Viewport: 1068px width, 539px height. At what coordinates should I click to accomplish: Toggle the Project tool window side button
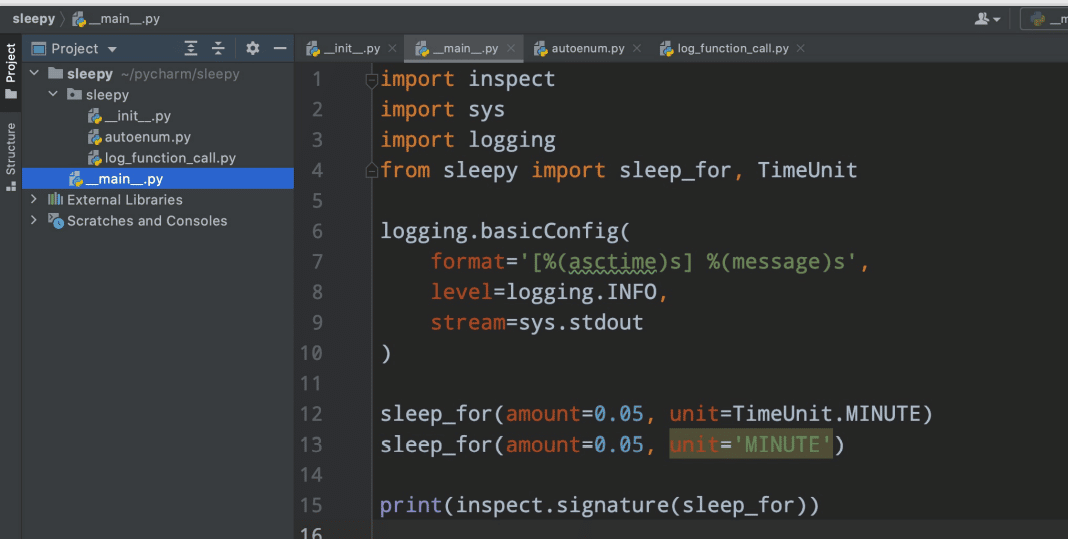coord(11,70)
